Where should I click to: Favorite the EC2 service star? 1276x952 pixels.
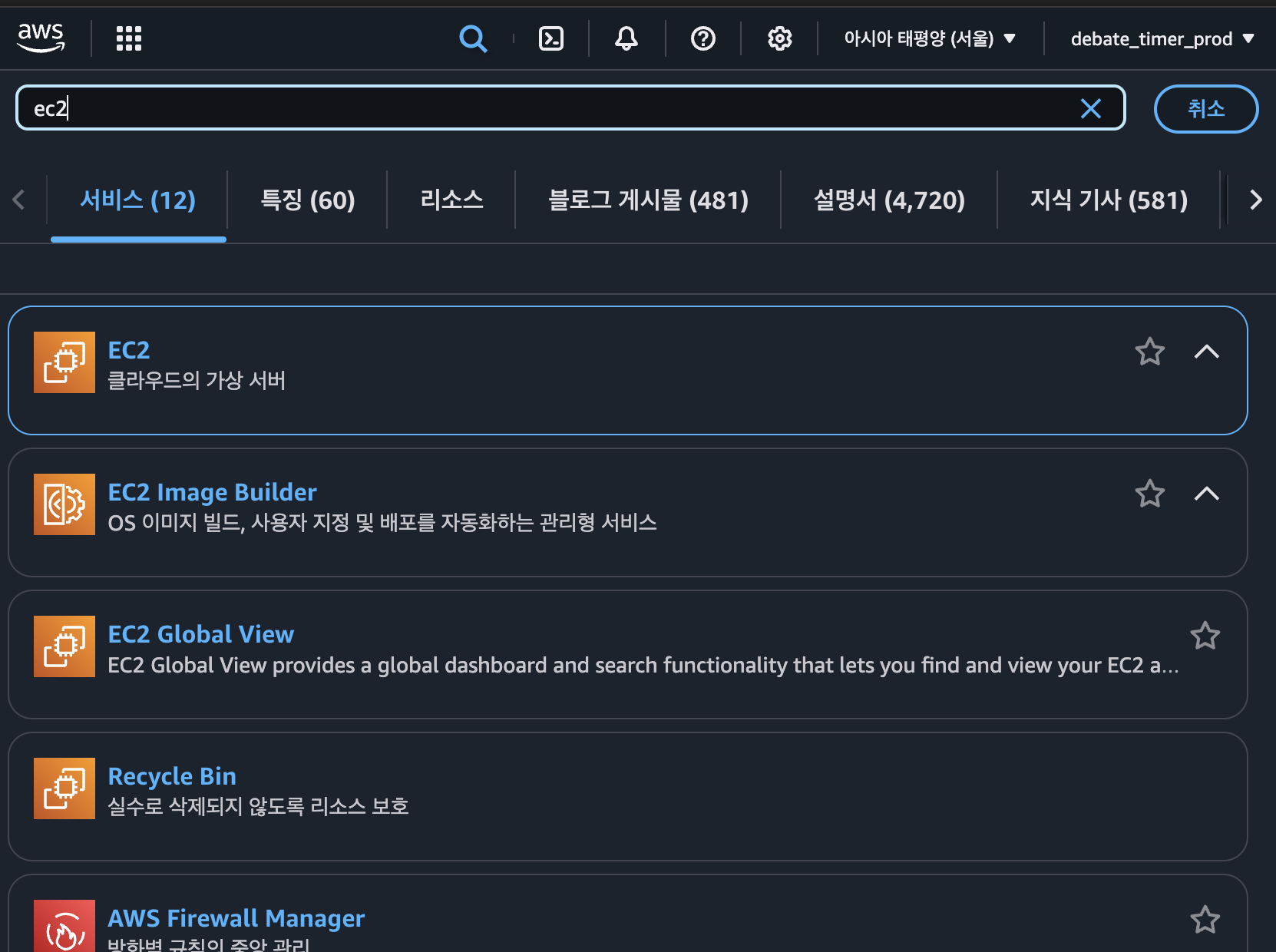tap(1150, 352)
